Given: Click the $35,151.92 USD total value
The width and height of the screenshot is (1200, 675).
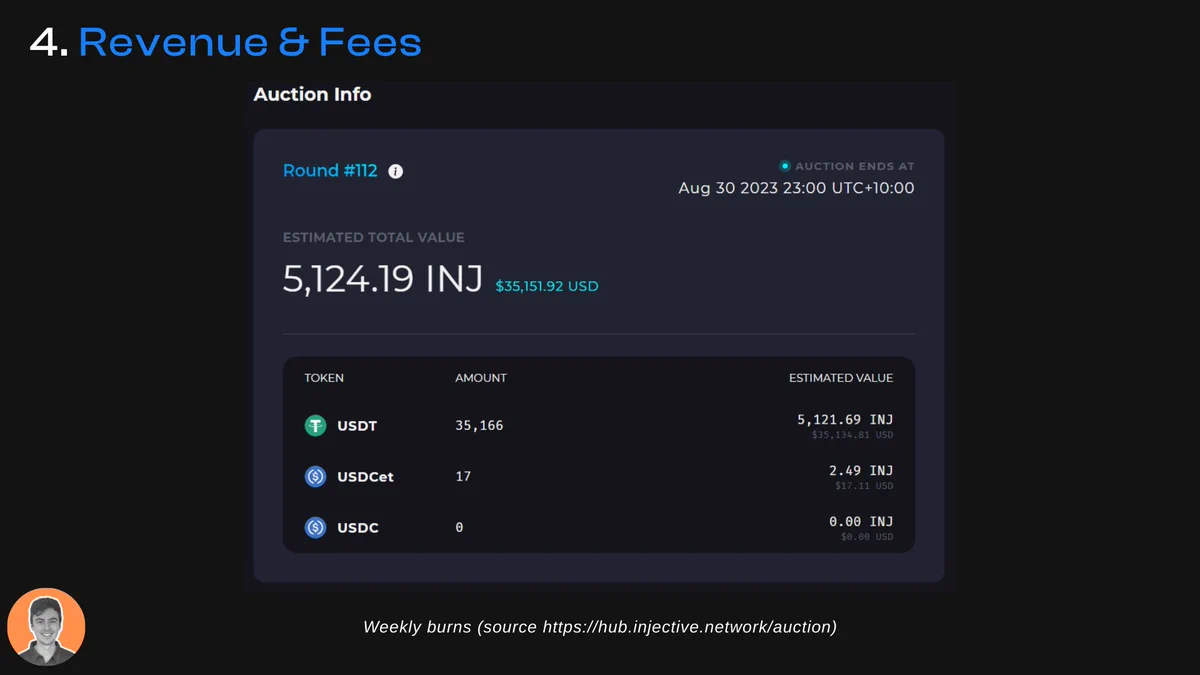Looking at the screenshot, I should tap(547, 286).
